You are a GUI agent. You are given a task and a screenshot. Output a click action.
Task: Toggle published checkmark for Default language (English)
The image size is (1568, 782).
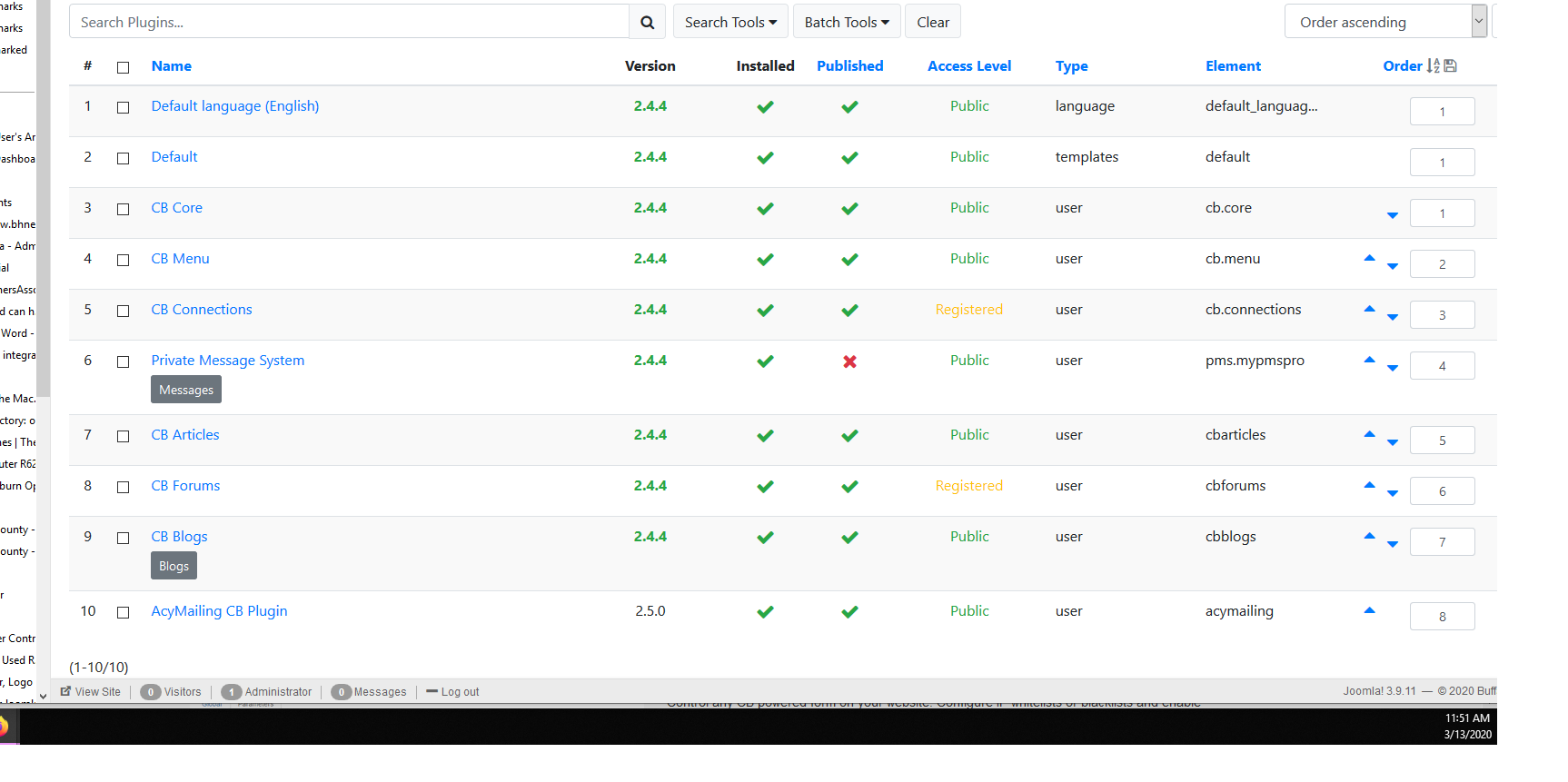tap(849, 107)
